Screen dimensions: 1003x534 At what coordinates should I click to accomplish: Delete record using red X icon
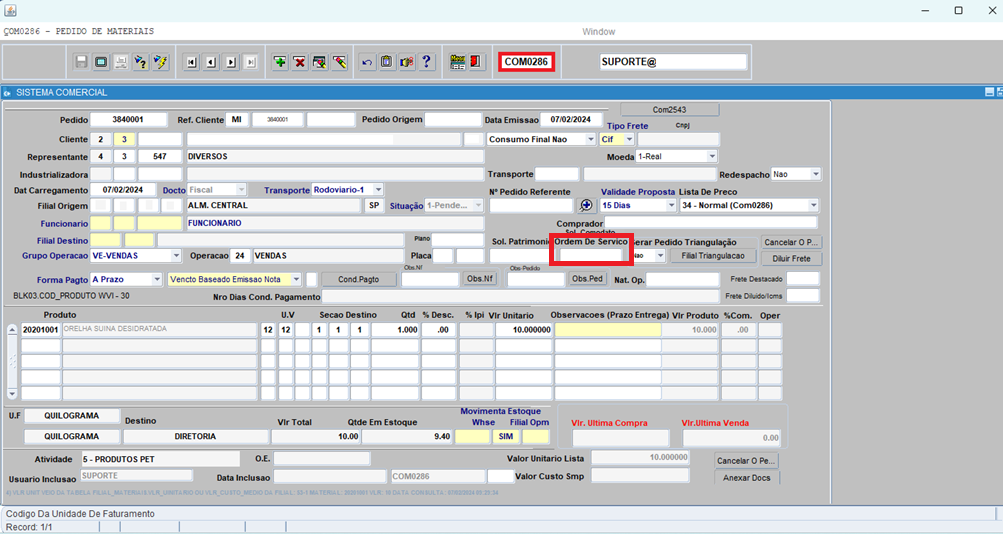pyautogui.click(x=300, y=62)
